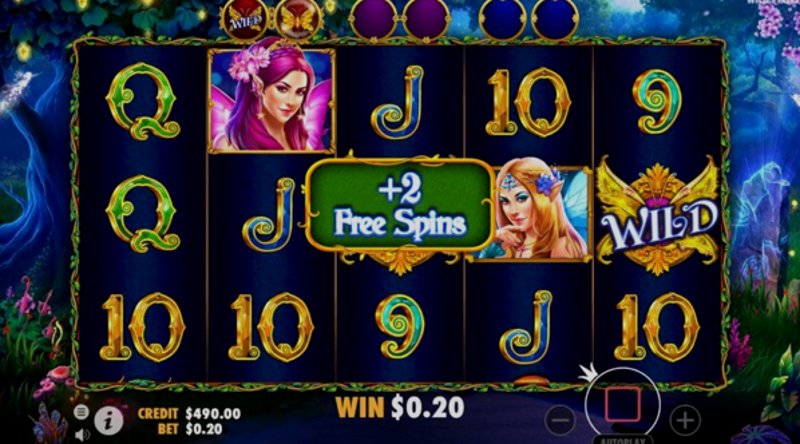Increase the bet with the plus button
Screen dimensions: 800x444
(x=685, y=421)
